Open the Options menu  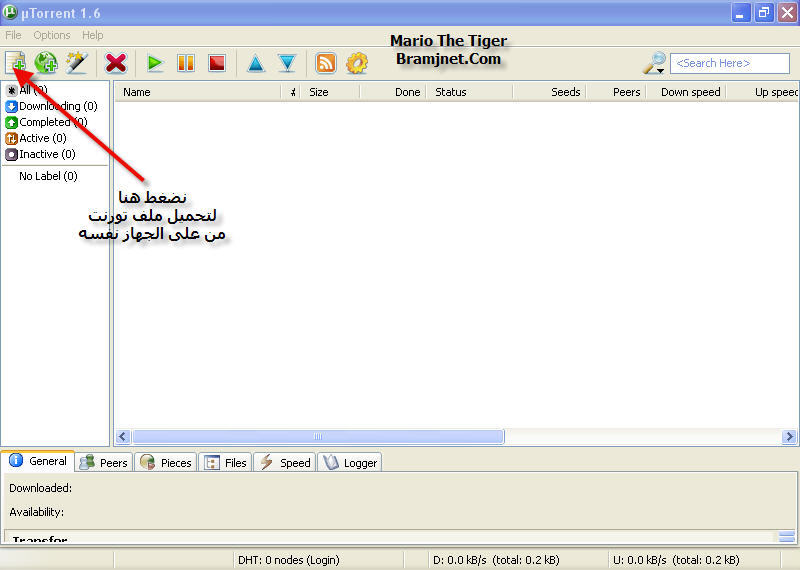(x=52, y=35)
